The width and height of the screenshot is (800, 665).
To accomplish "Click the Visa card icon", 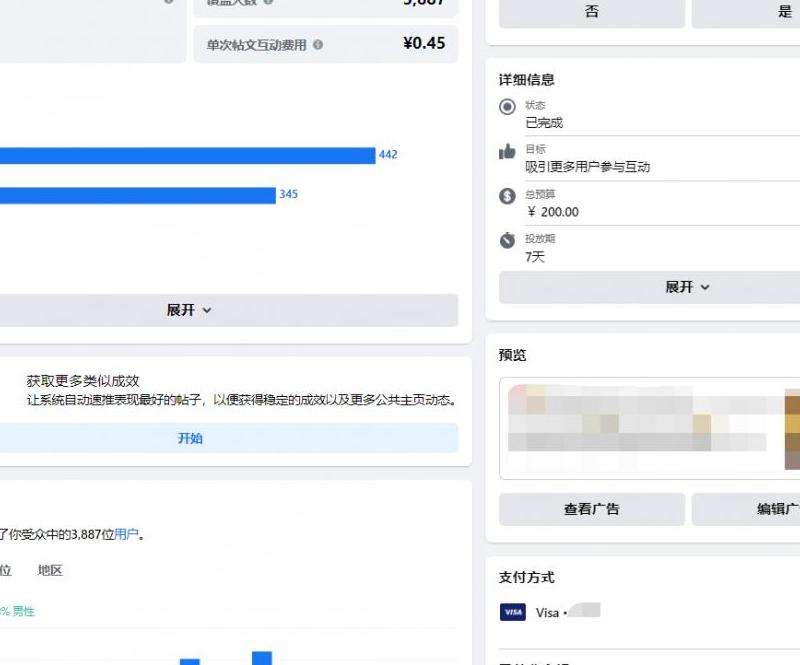I will click(513, 612).
